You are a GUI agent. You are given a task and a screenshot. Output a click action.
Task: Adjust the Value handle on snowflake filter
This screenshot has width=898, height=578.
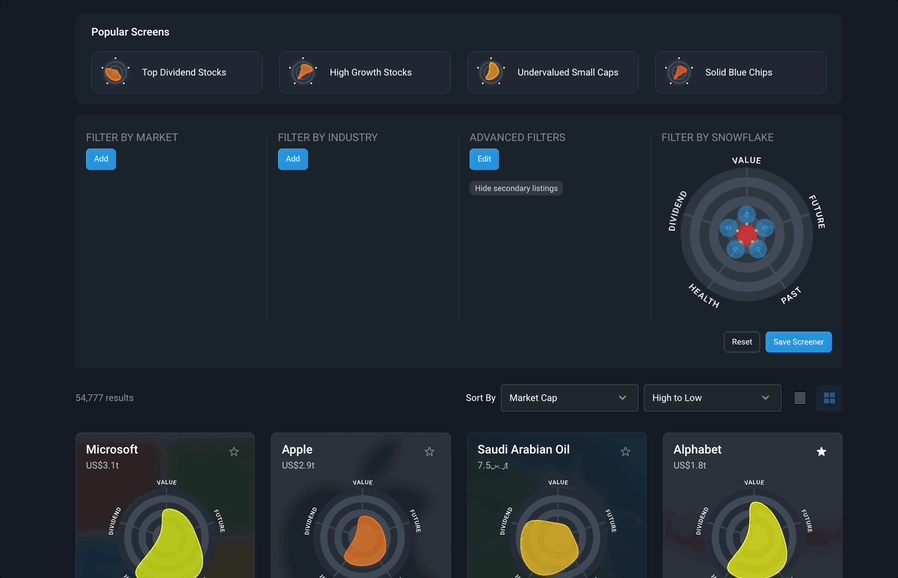[x=747, y=215]
